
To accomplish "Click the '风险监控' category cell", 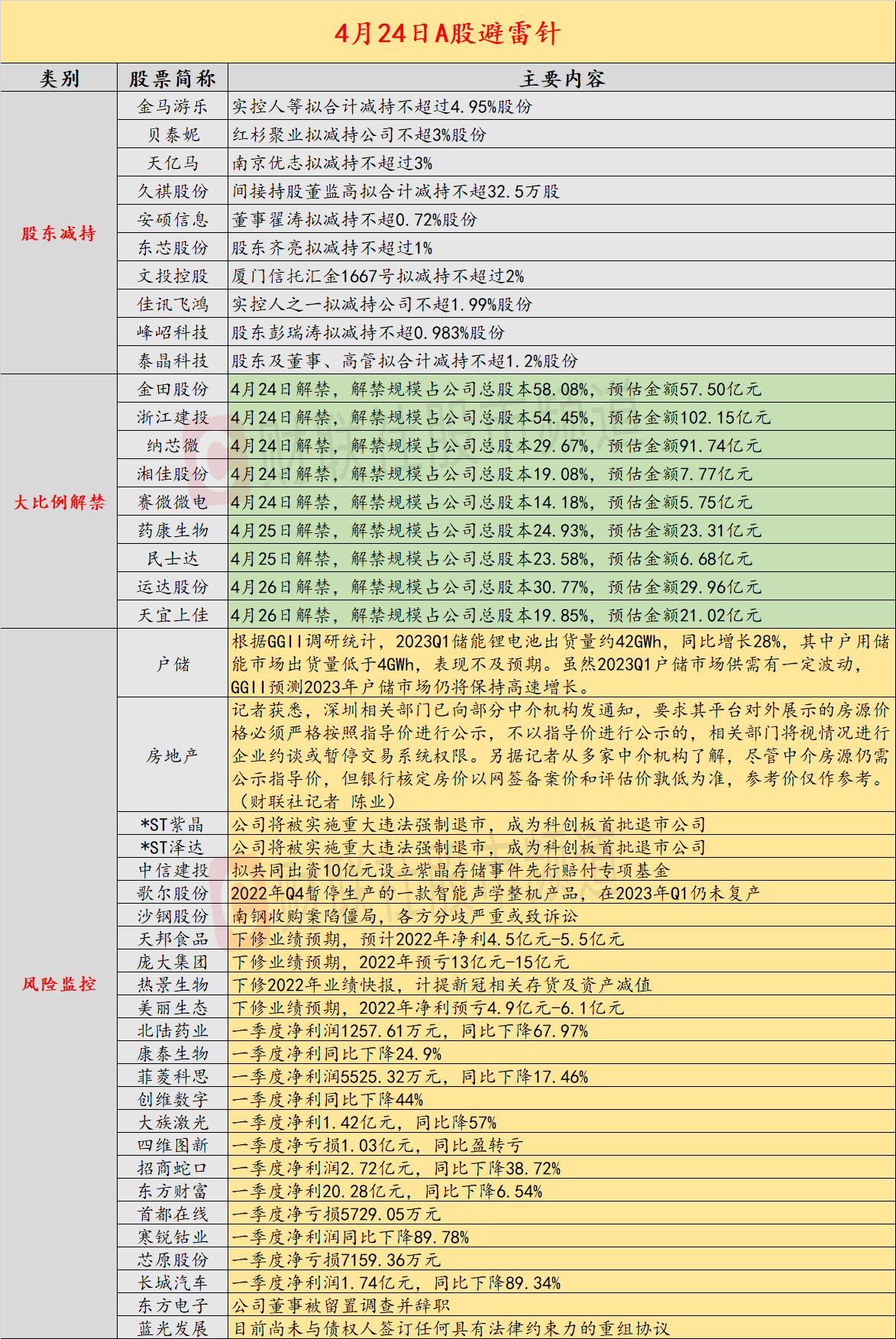I will 59,984.
